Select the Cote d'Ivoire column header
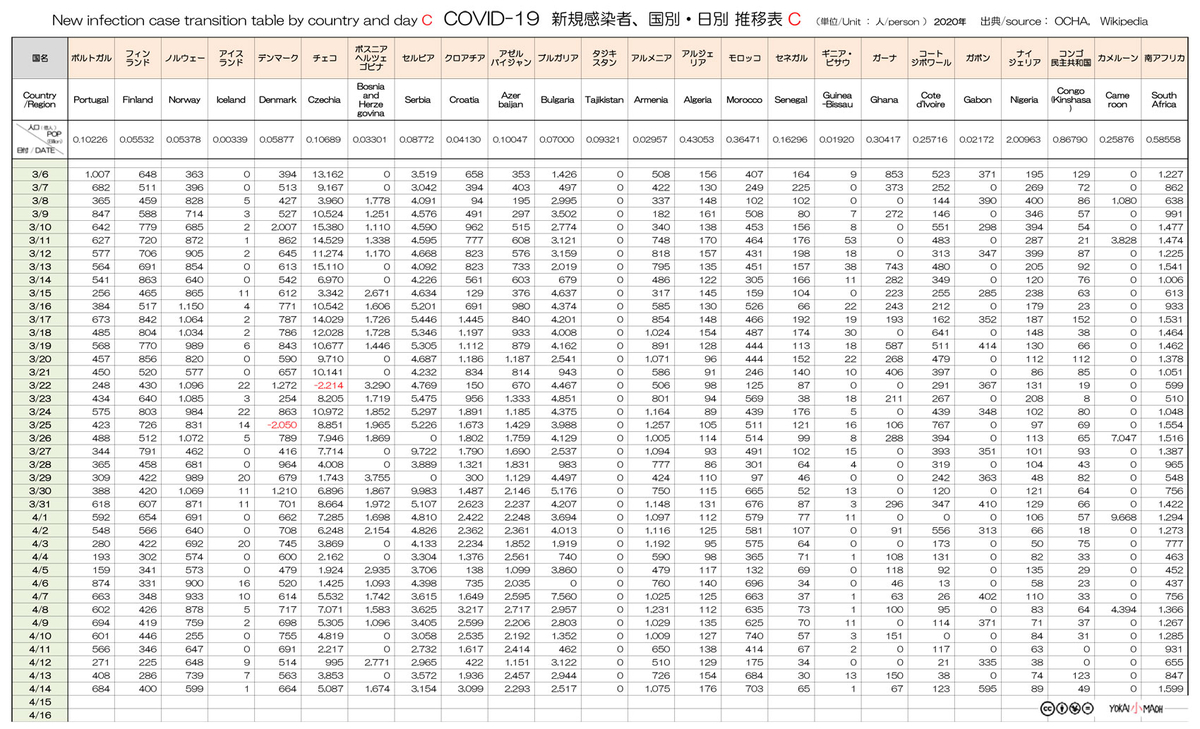The height and width of the screenshot is (729, 1200). (931, 100)
